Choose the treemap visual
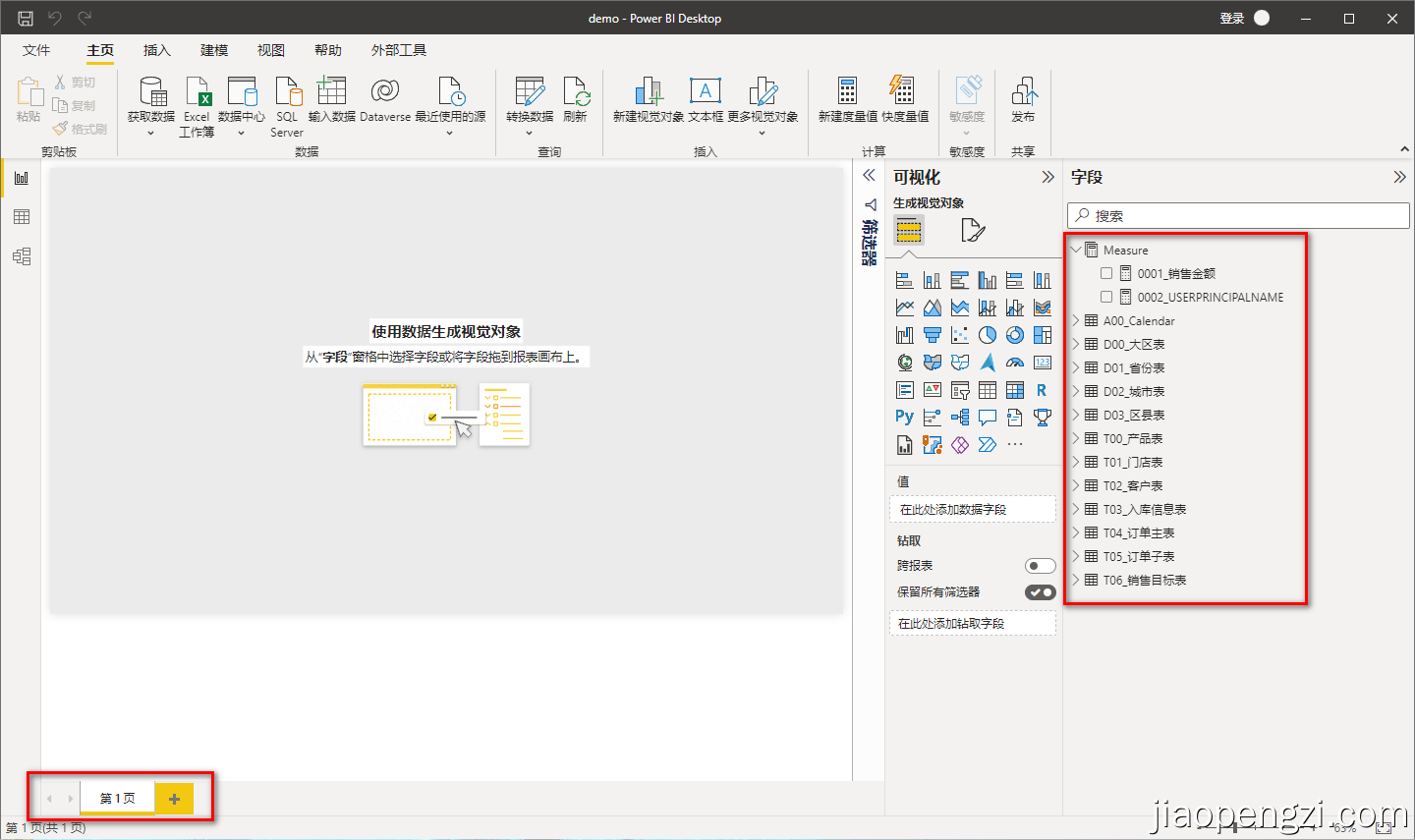The image size is (1415, 840). click(1043, 335)
